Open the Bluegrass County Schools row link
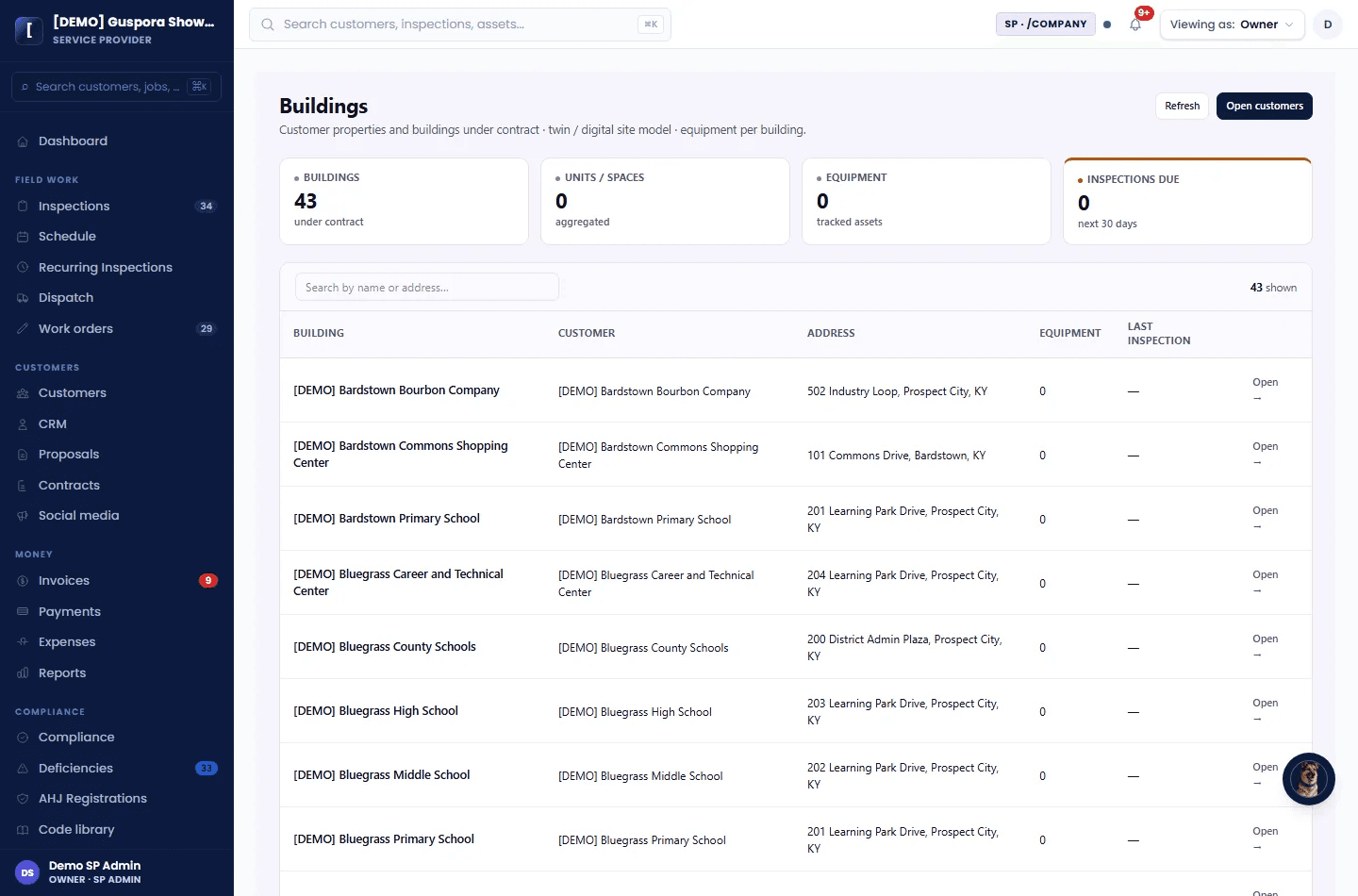Viewport: 1358px width, 896px height. point(1265,646)
